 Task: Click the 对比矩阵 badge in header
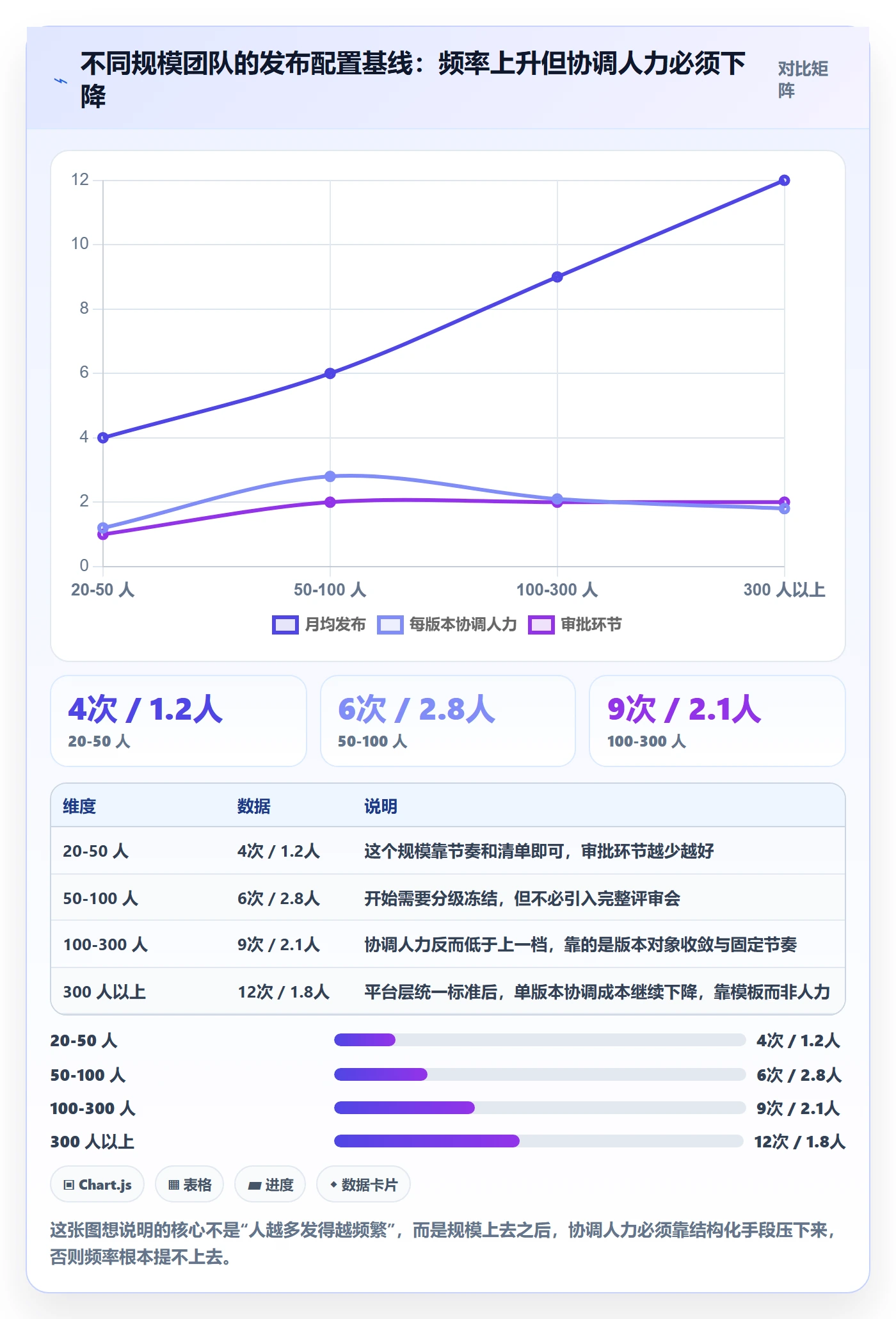803,80
